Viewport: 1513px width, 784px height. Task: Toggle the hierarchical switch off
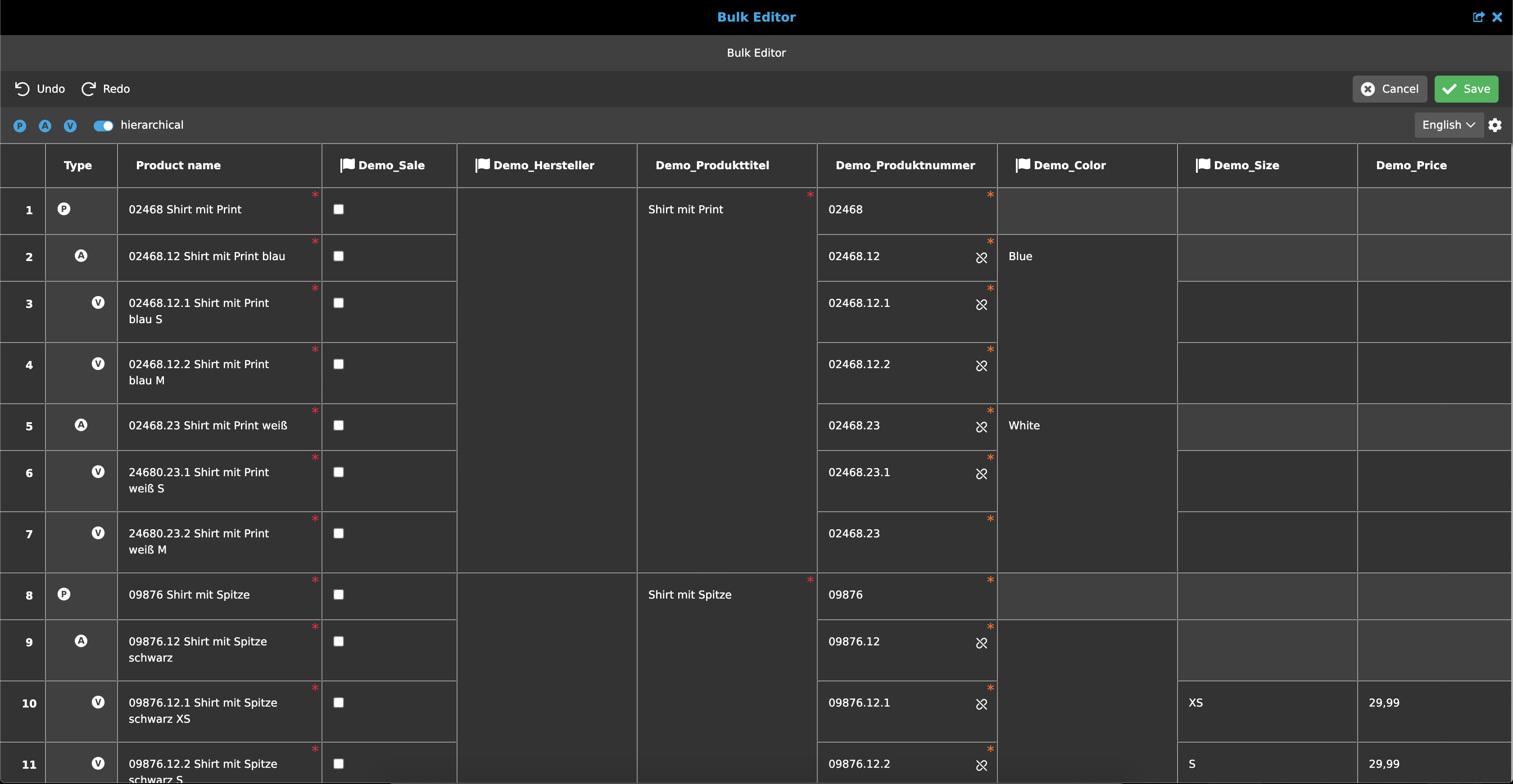pos(104,126)
